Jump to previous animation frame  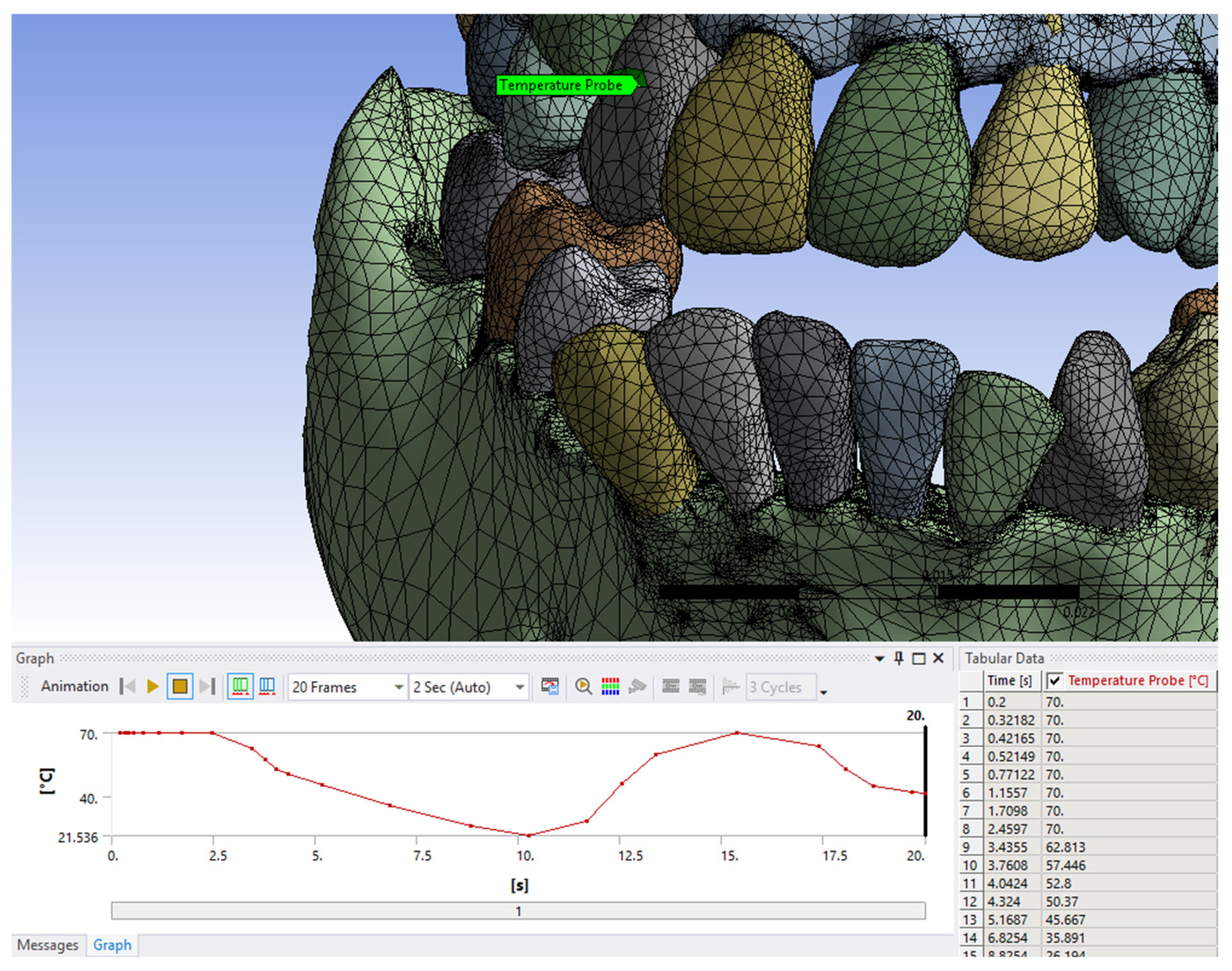[x=128, y=687]
